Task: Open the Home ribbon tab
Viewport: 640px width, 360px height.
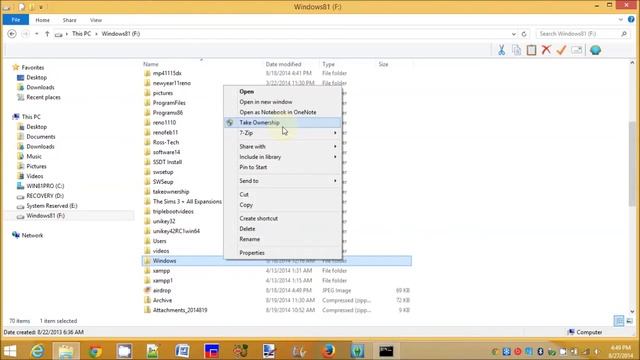Action: coord(42,20)
